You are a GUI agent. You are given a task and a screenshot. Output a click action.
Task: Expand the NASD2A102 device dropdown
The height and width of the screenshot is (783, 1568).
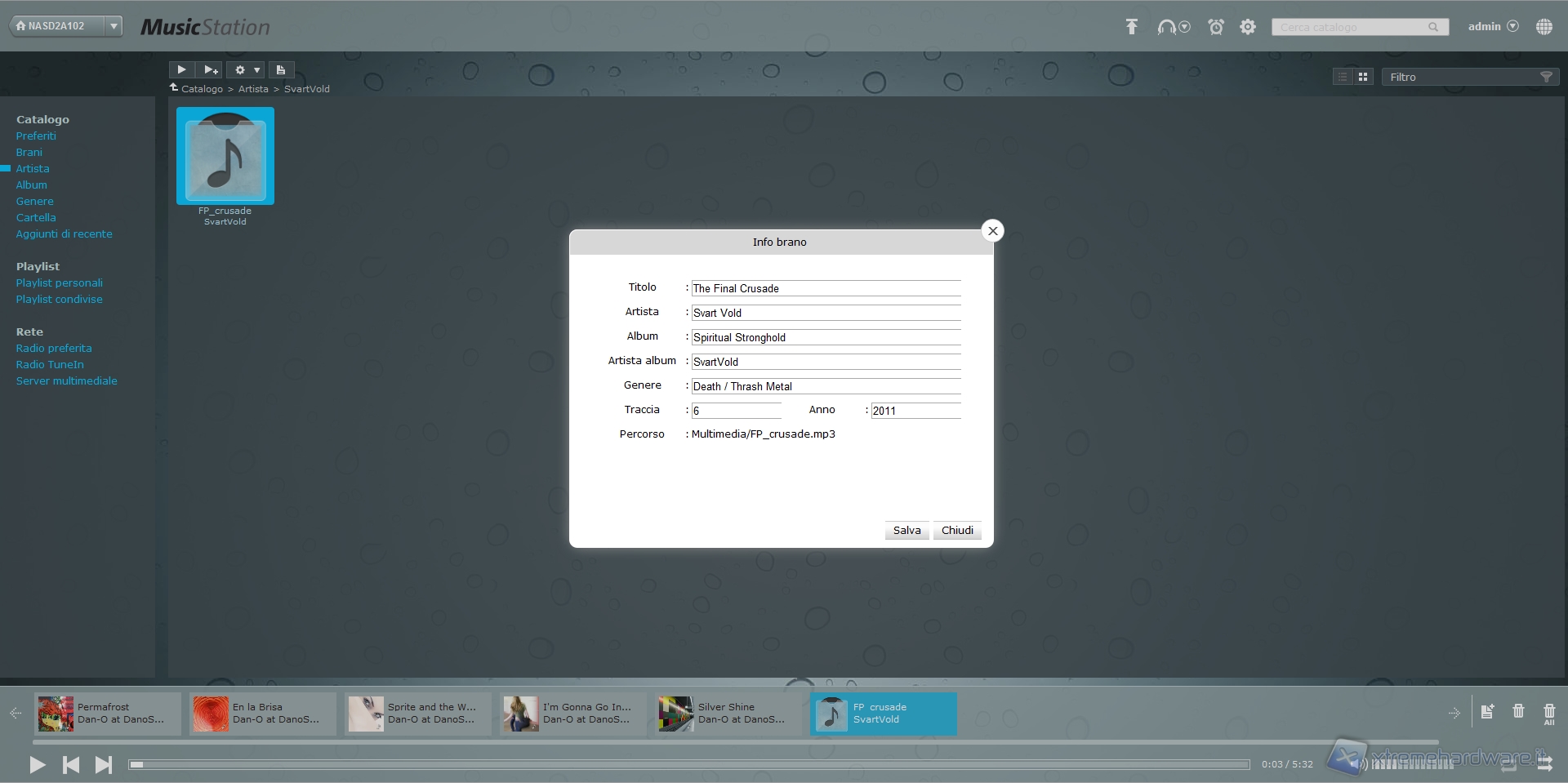(114, 26)
